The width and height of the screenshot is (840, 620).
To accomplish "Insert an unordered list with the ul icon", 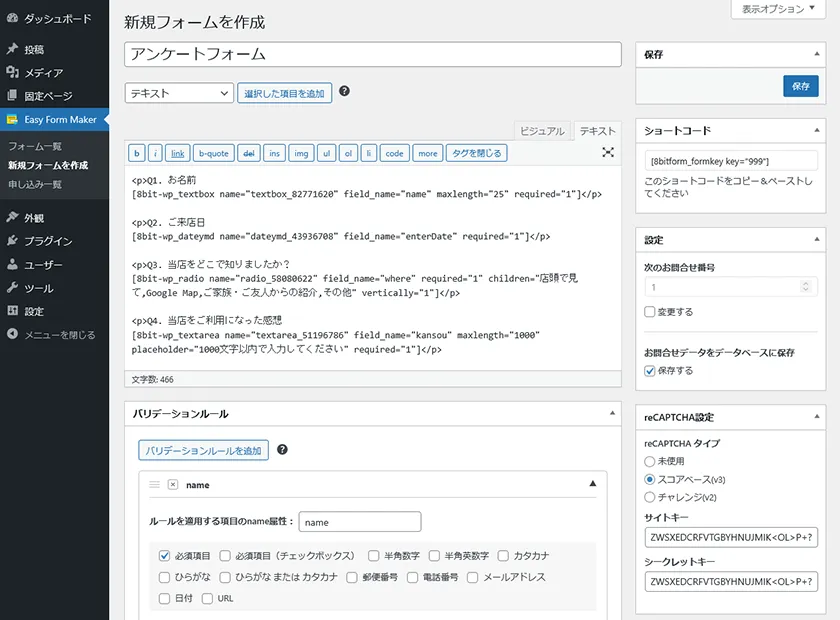I will click(329, 153).
